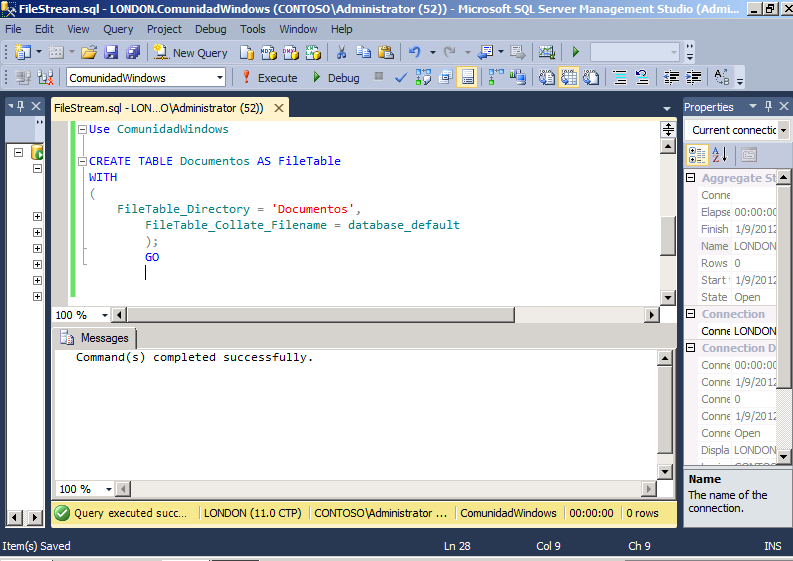Open the File menu
Viewport: 793px width, 561px height.
(x=13, y=29)
